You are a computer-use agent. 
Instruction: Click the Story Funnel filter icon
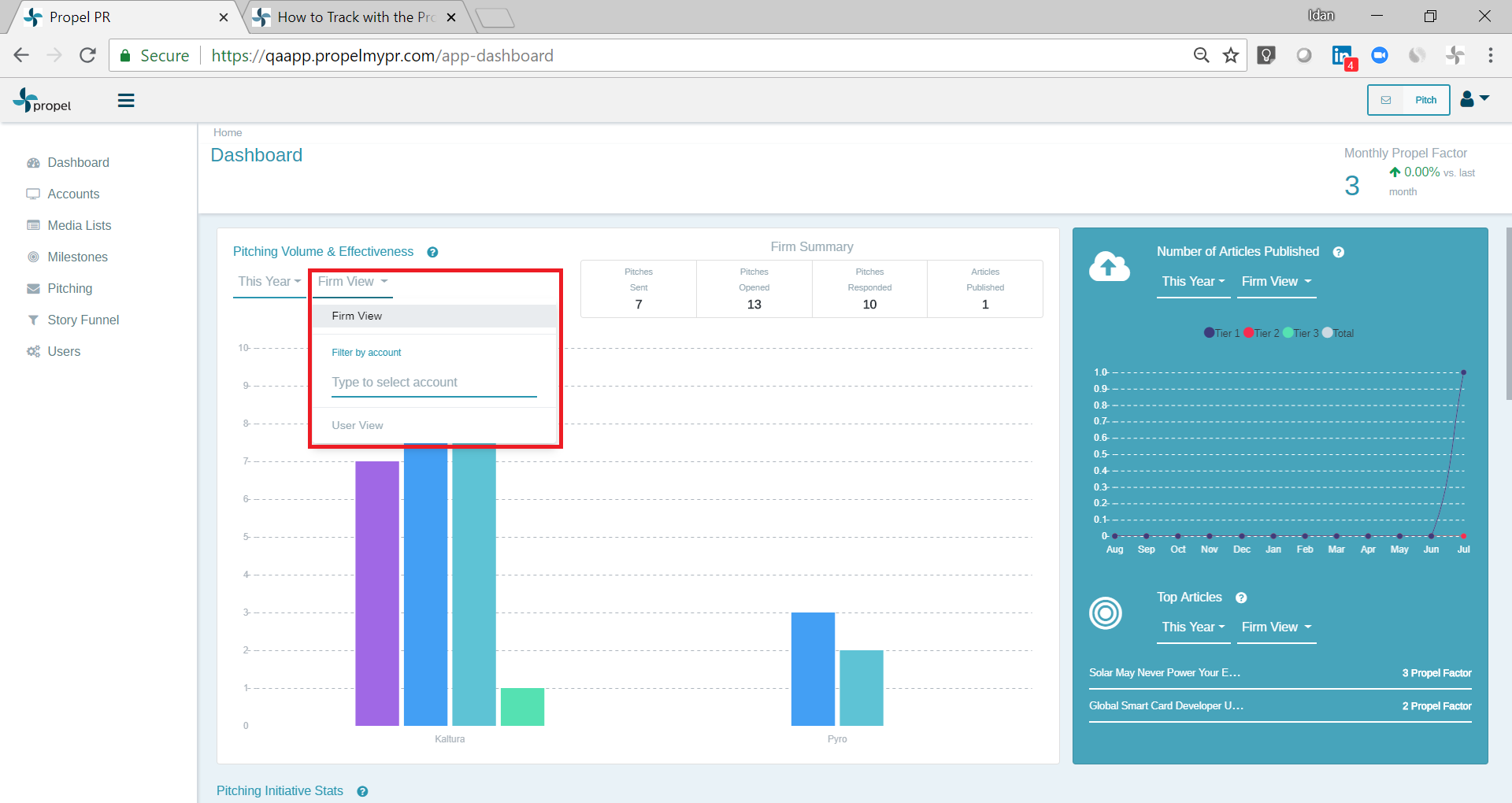click(x=33, y=320)
